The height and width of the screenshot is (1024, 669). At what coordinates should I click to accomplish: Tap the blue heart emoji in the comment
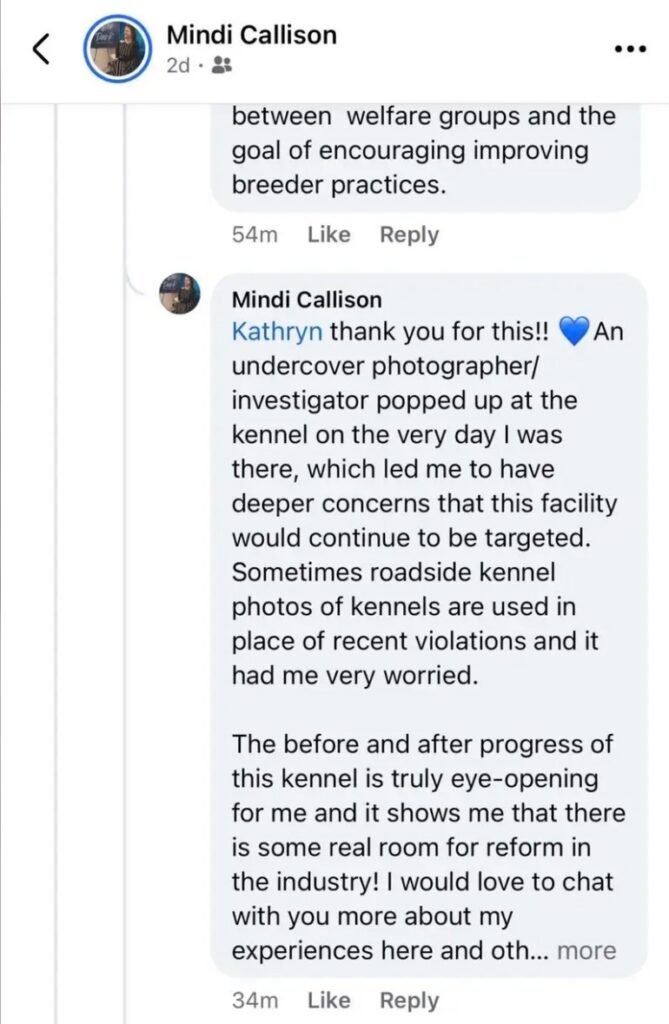tap(574, 333)
